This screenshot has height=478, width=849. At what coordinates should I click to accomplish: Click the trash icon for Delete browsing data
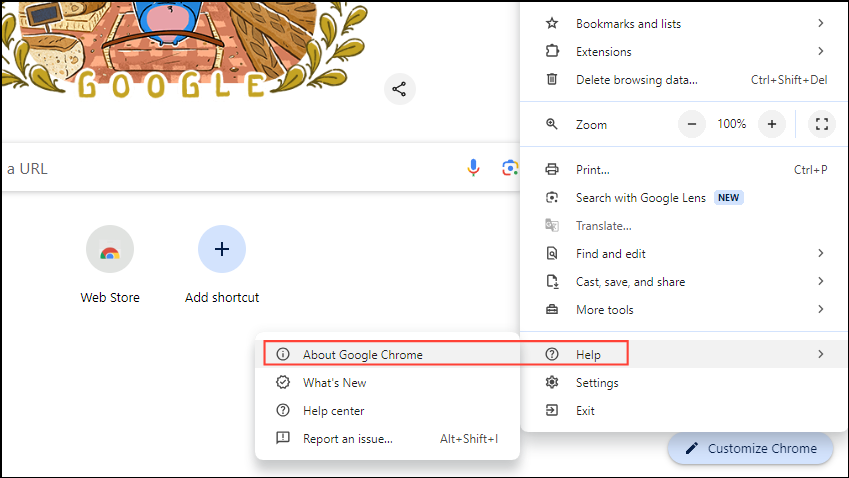552,80
